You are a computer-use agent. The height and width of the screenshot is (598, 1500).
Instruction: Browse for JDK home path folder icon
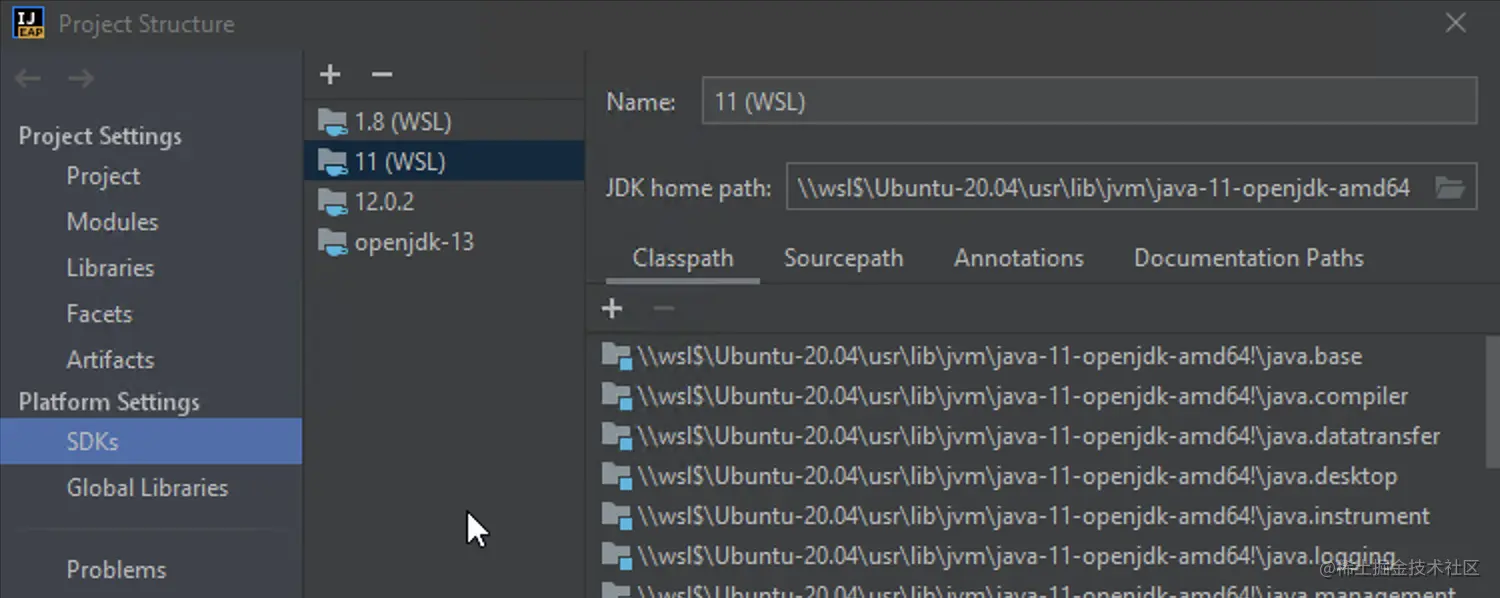1450,187
